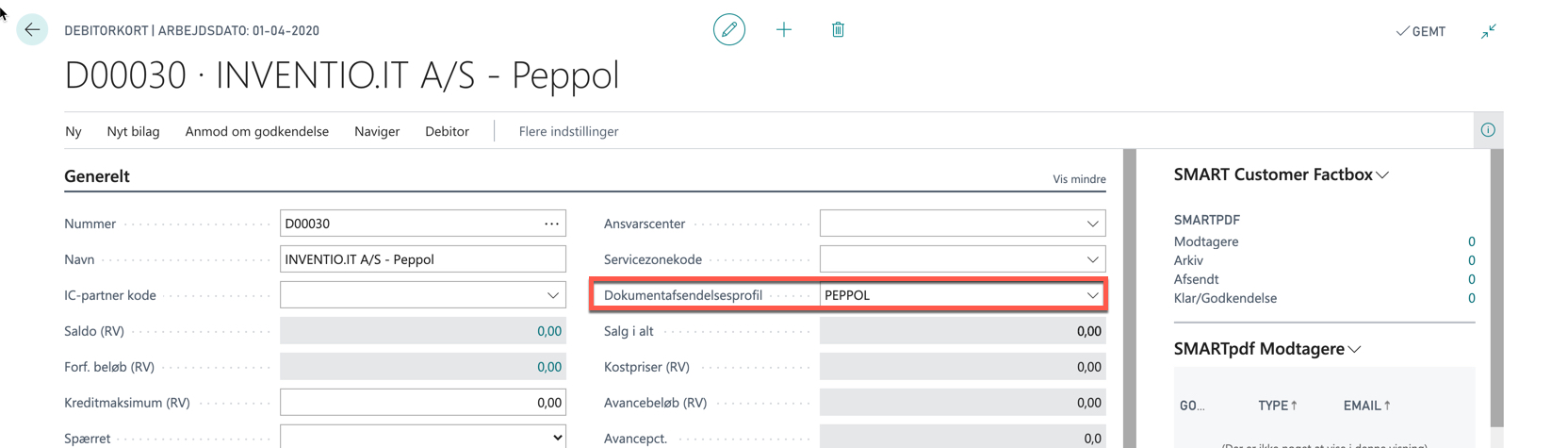
Task: Click the Avancepct. value 0,0
Action: click(x=1092, y=439)
